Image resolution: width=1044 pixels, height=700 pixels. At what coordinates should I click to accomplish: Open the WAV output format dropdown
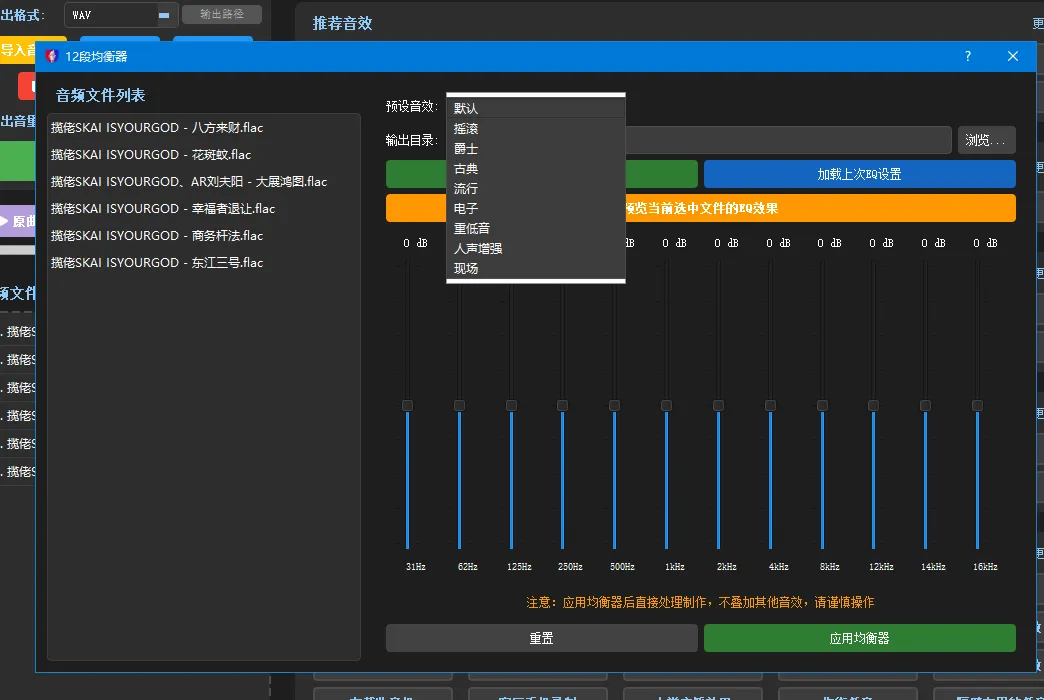[x=121, y=15]
